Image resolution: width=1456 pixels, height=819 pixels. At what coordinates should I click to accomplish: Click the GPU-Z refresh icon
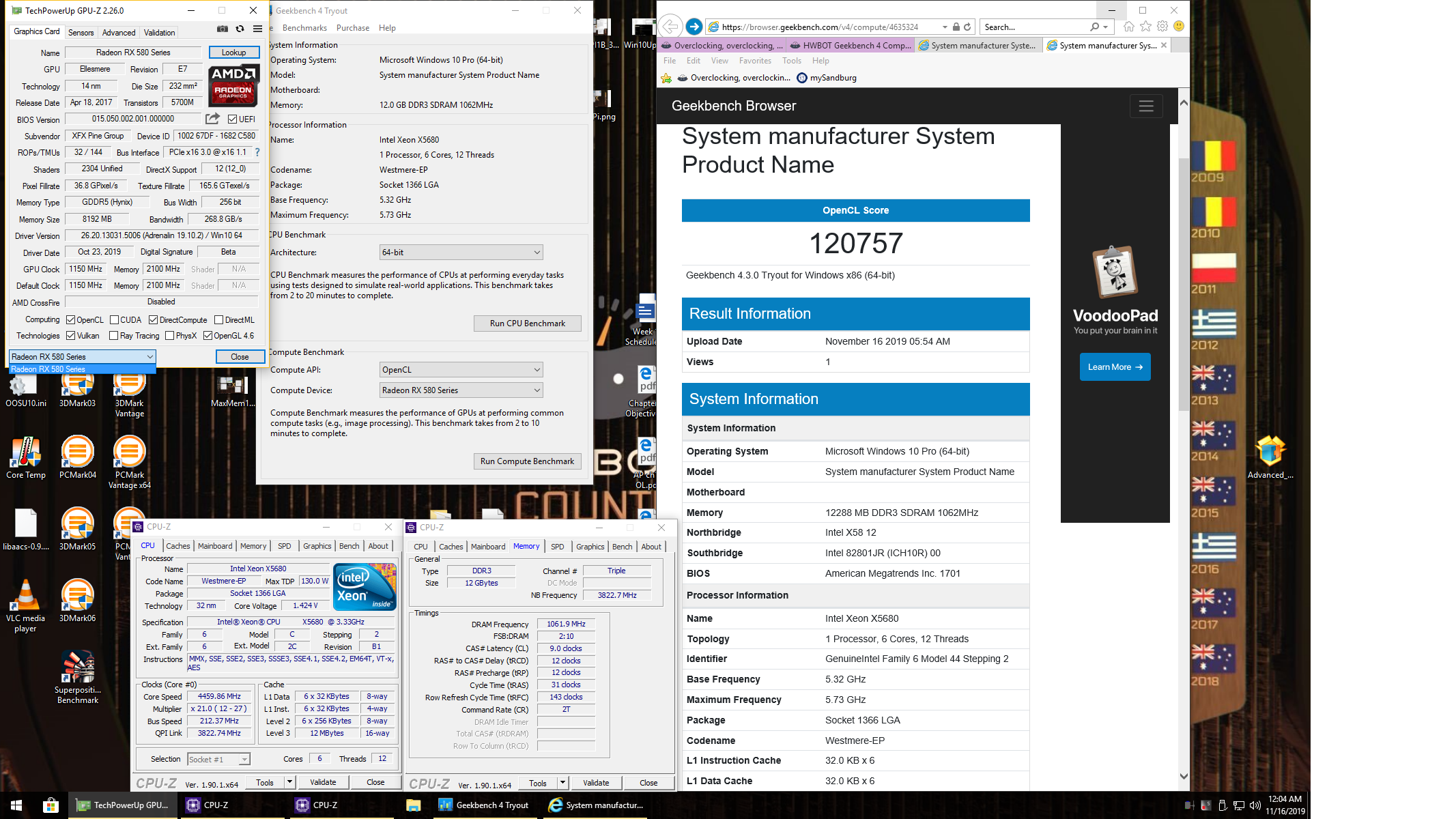[x=240, y=29]
